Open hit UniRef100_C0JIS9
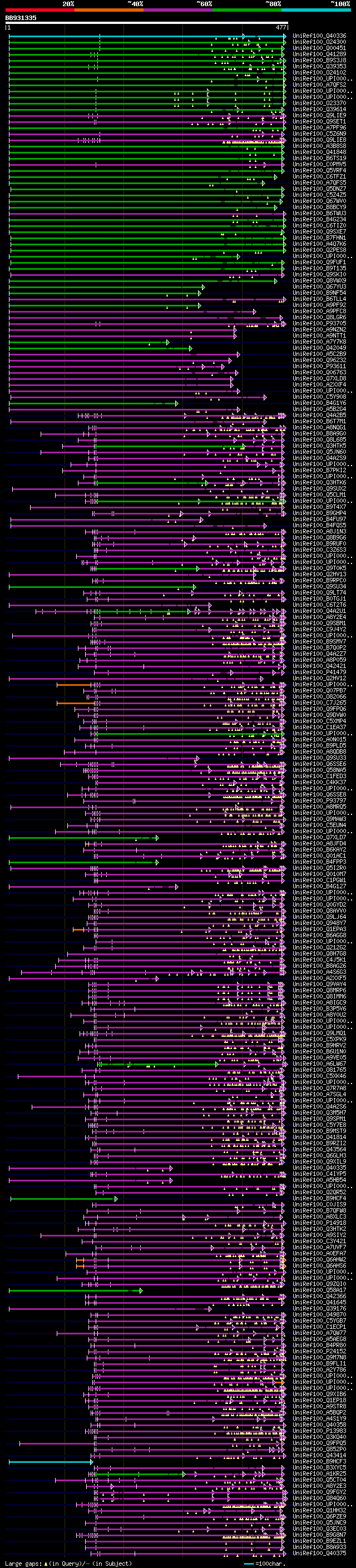 pos(319,1205)
